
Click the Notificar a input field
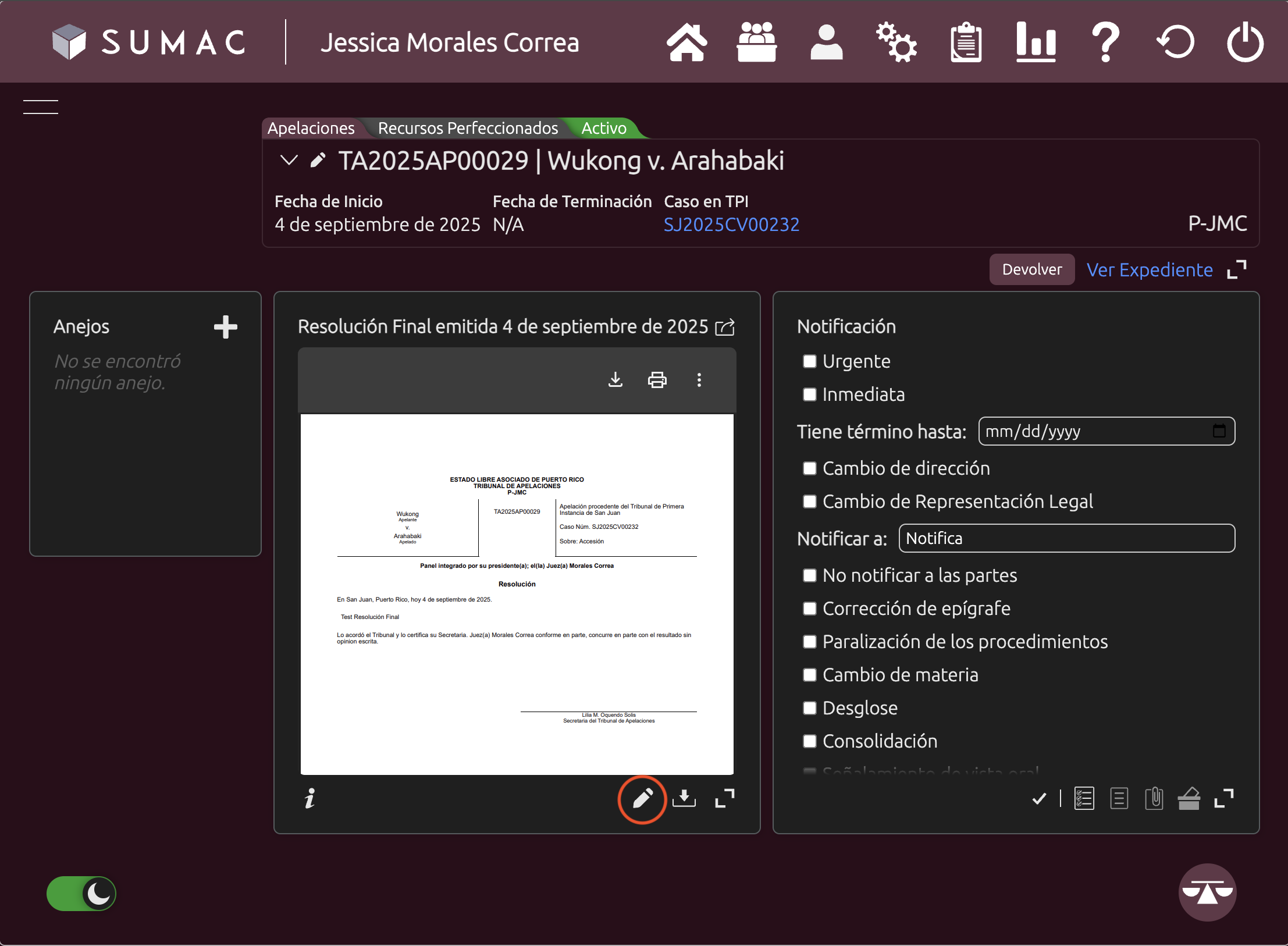click(x=1066, y=538)
